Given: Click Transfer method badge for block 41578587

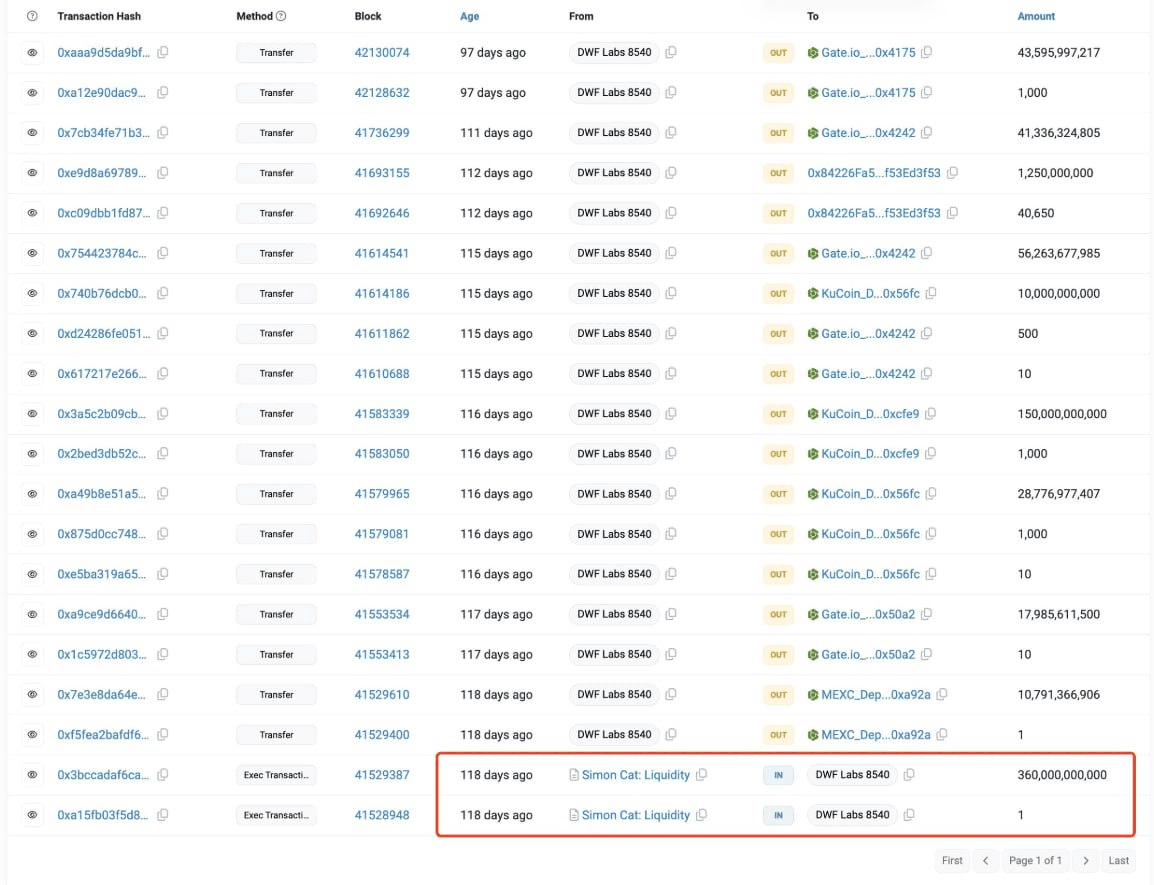Looking at the screenshot, I should tap(276, 574).
